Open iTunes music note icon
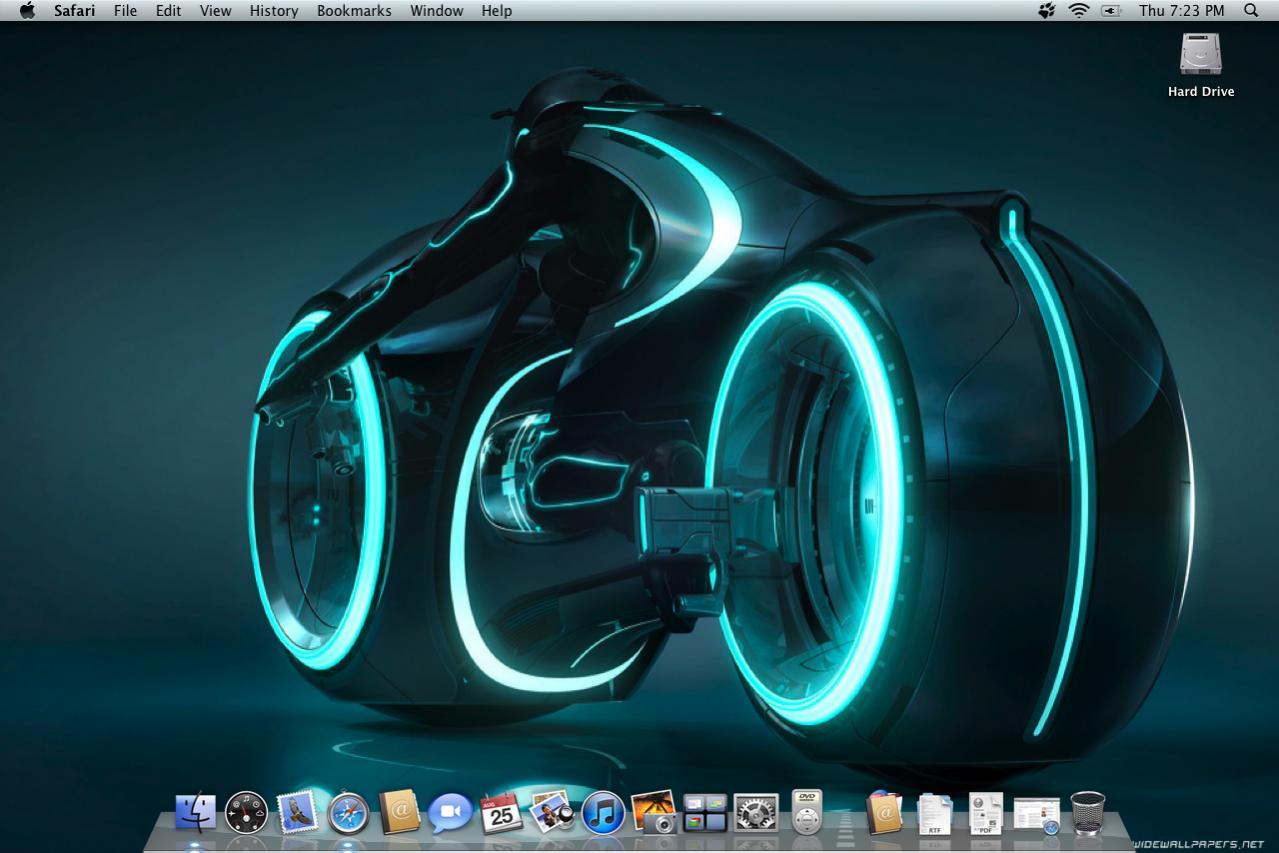Viewport: 1279px width, 853px height. coord(603,813)
